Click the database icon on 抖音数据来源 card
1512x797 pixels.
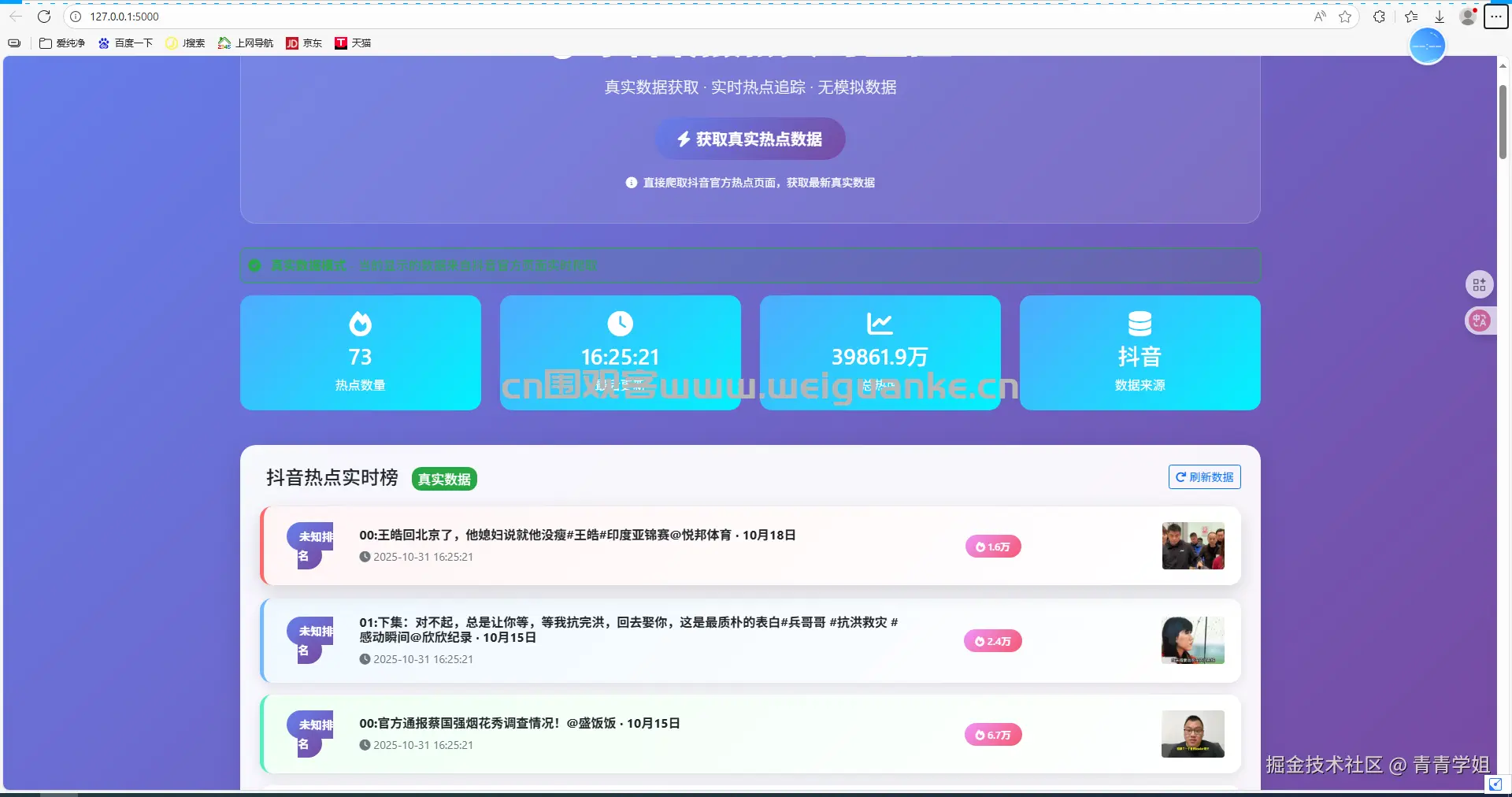coord(1140,323)
